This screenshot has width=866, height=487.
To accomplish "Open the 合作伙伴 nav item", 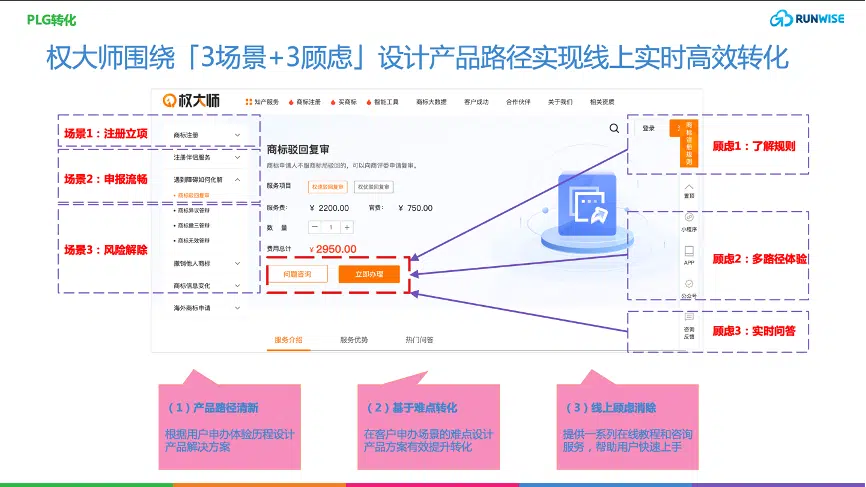I will 518,102.
